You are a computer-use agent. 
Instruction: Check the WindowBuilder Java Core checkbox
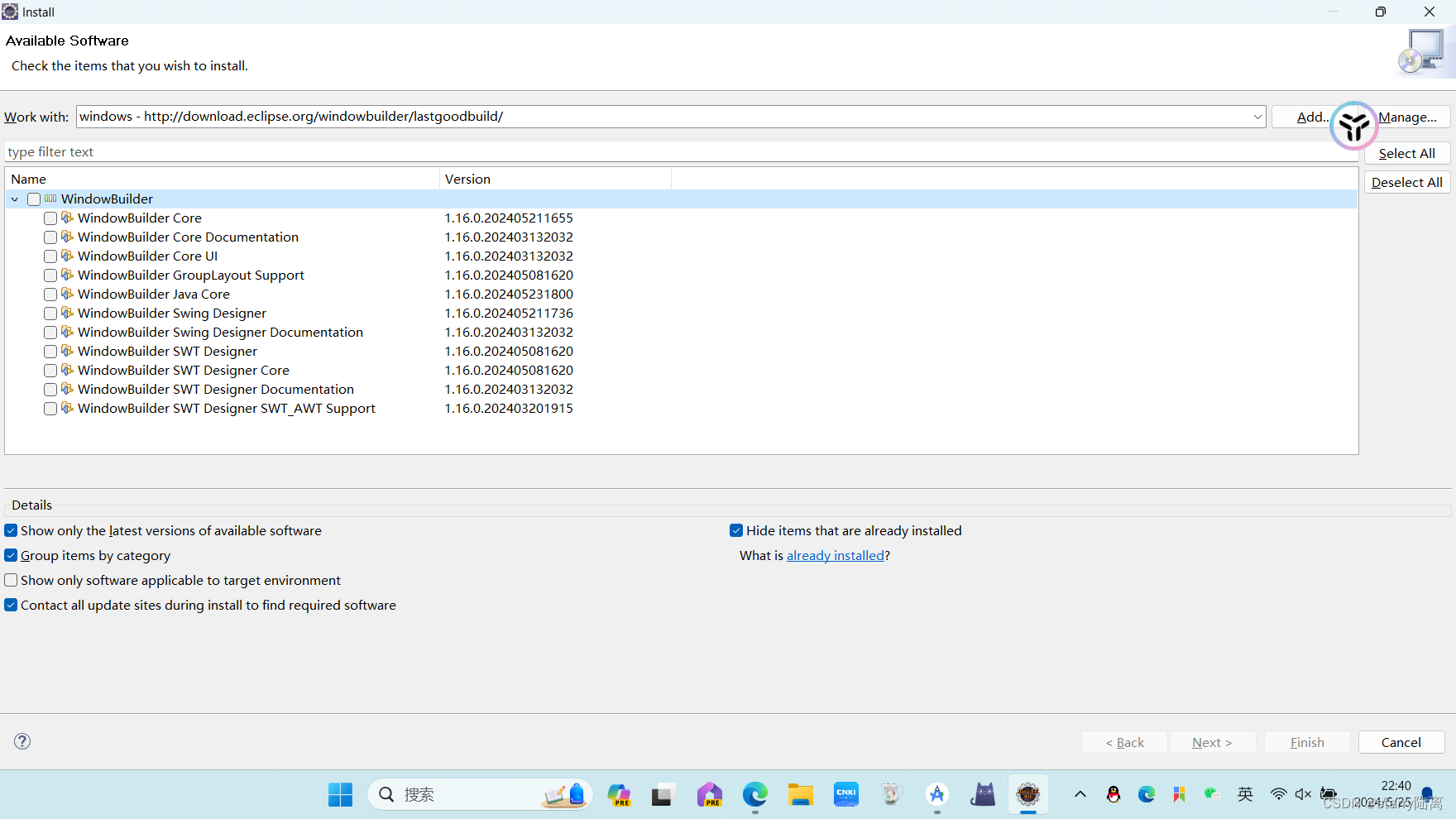(50, 295)
